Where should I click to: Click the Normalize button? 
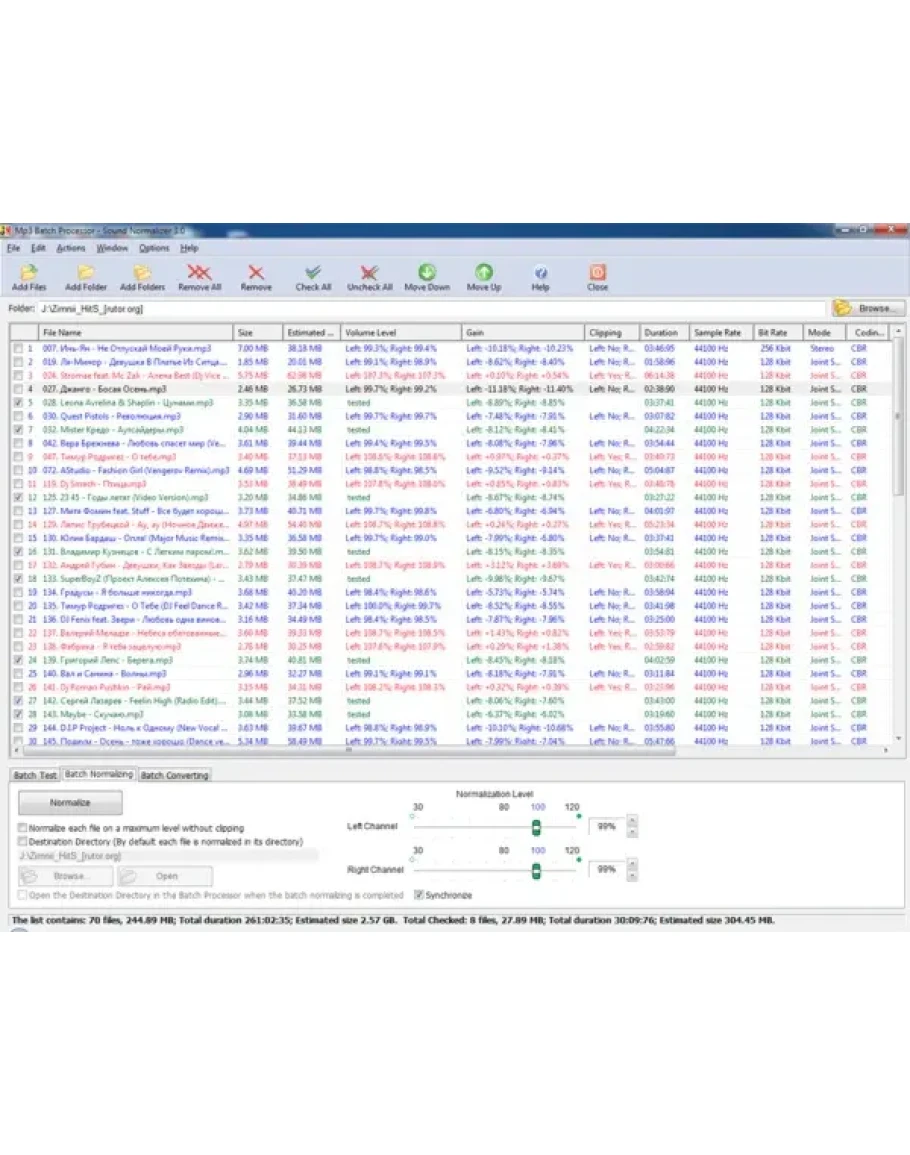(x=70, y=802)
